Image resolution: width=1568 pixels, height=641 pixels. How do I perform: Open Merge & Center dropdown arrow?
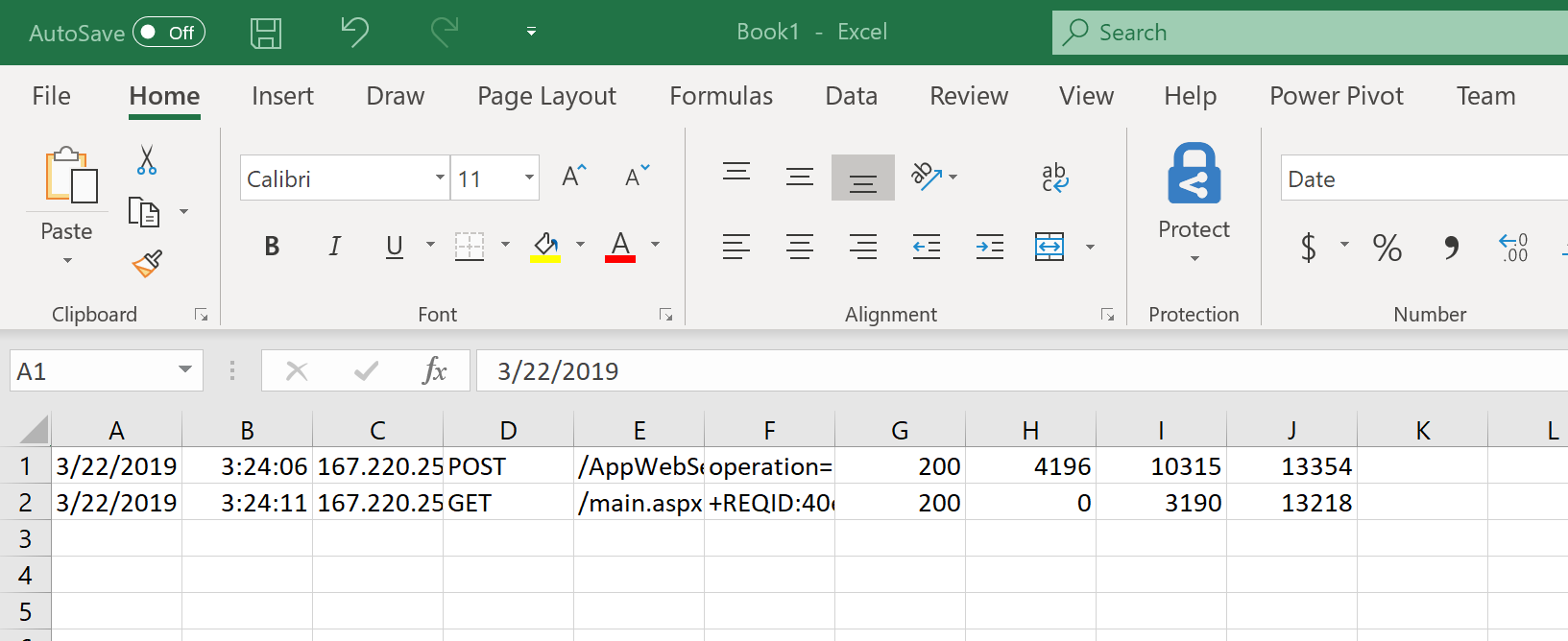[1090, 247]
